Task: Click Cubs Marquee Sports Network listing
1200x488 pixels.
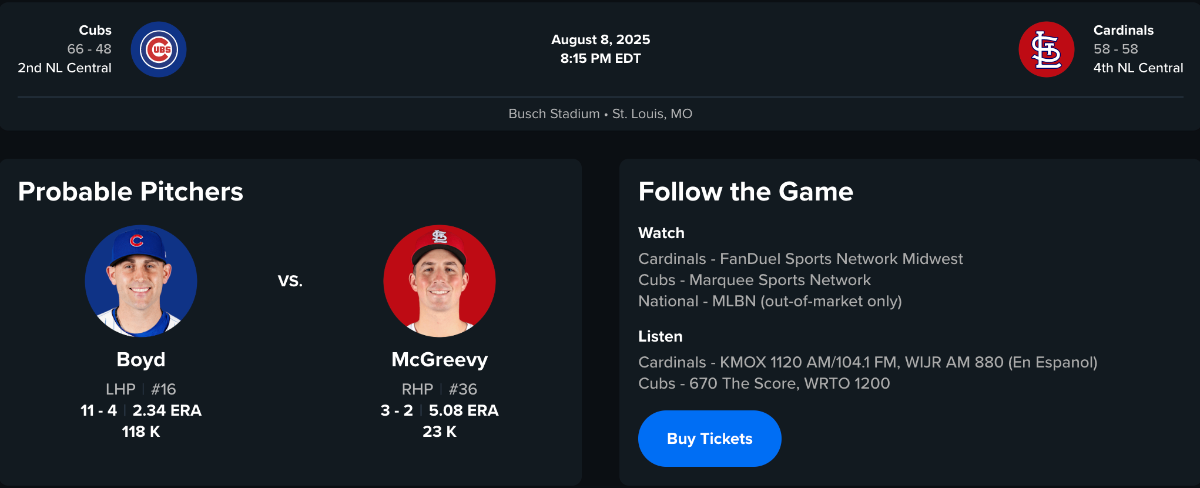Action: [754, 280]
